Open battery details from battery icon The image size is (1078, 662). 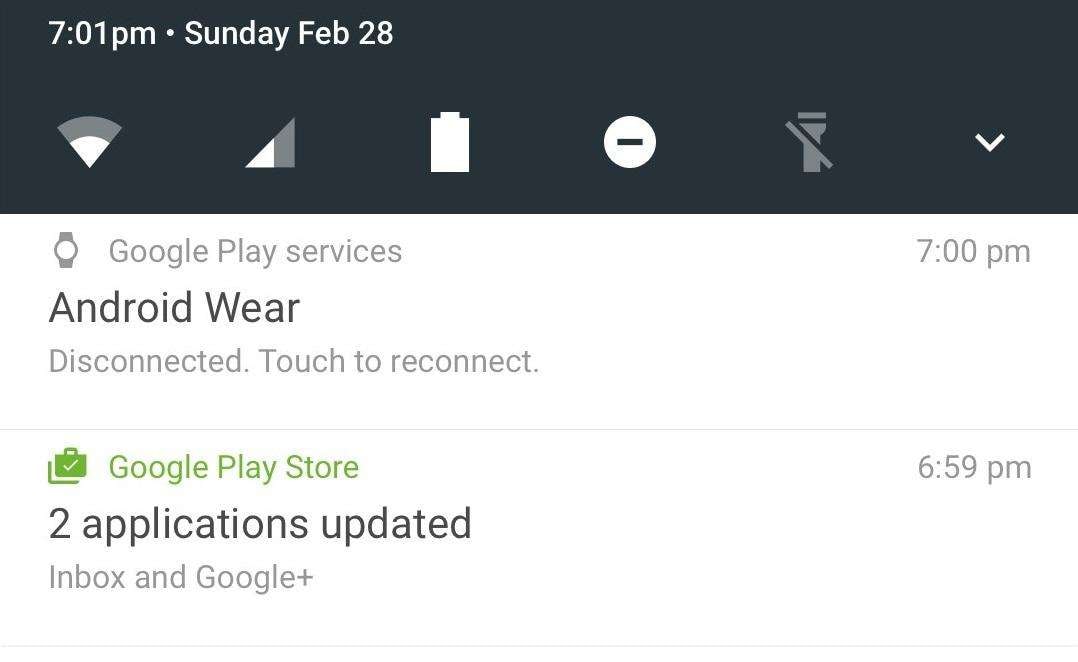pyautogui.click(x=450, y=142)
